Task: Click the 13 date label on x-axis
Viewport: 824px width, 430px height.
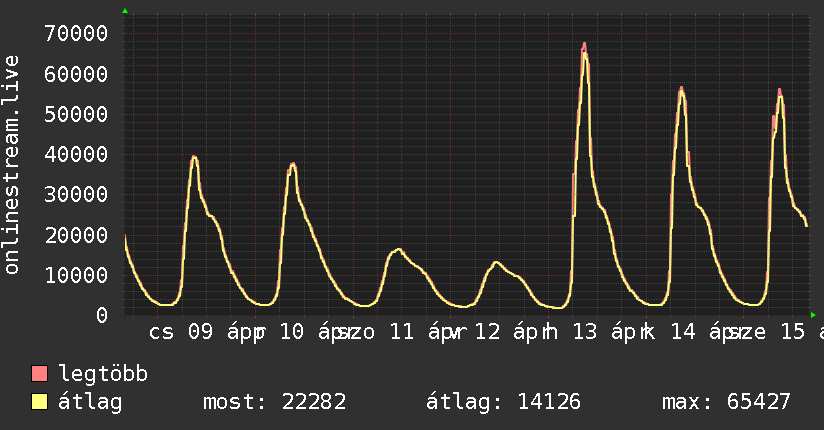Action: point(585,332)
